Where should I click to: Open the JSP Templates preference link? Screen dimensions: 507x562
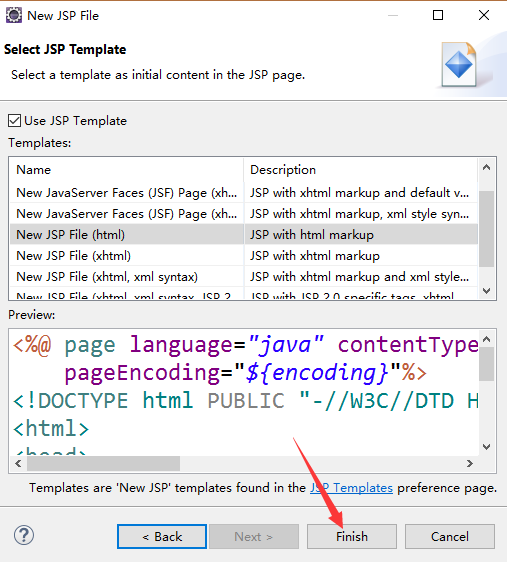351,488
